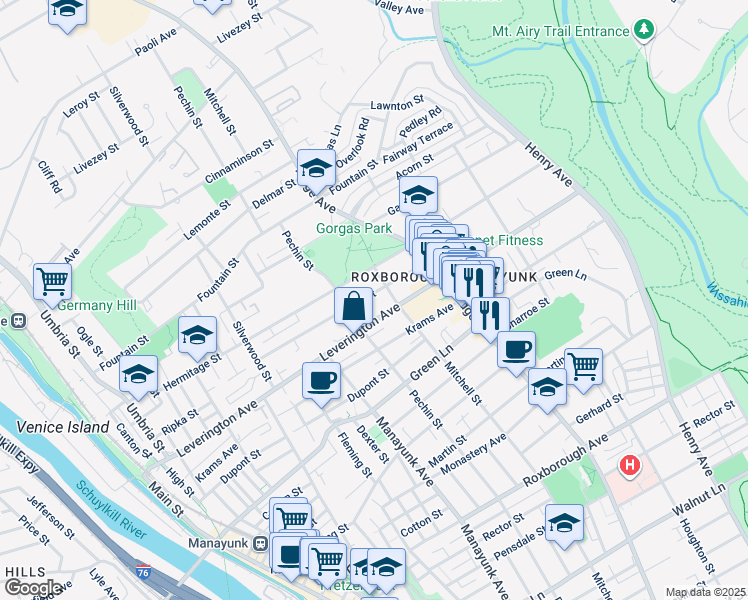Click the Mt. Airy Trail Entrance text

click(x=561, y=31)
